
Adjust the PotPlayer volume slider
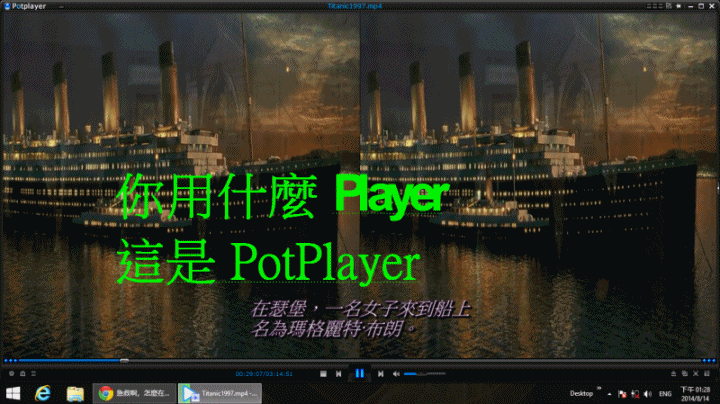pyautogui.click(x=425, y=374)
